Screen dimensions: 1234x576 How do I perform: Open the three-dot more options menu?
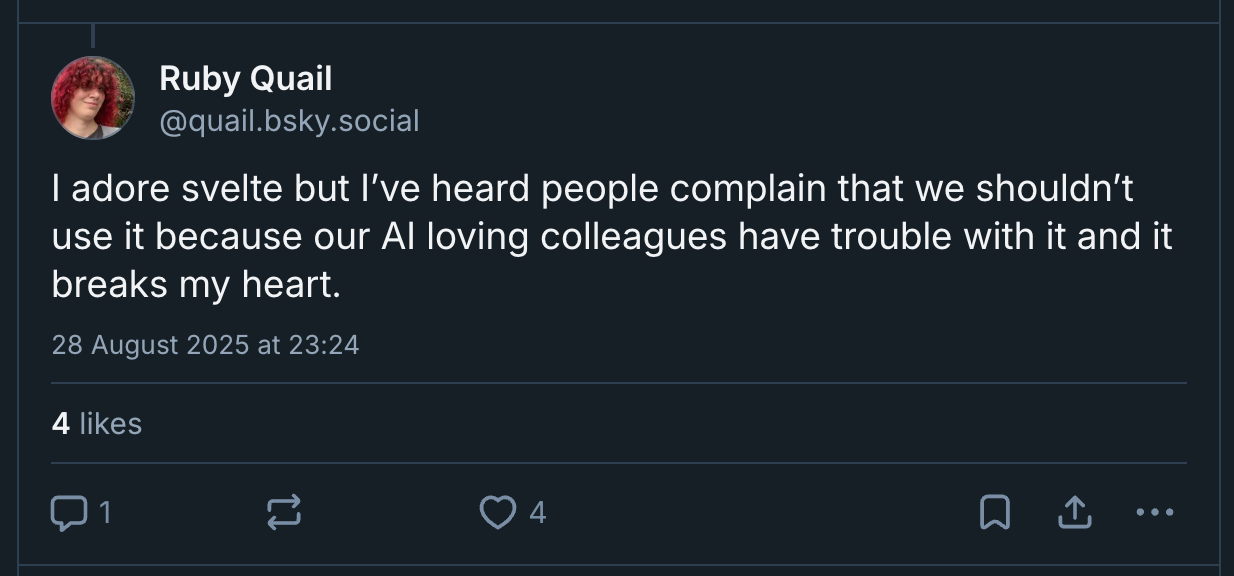(x=1155, y=513)
